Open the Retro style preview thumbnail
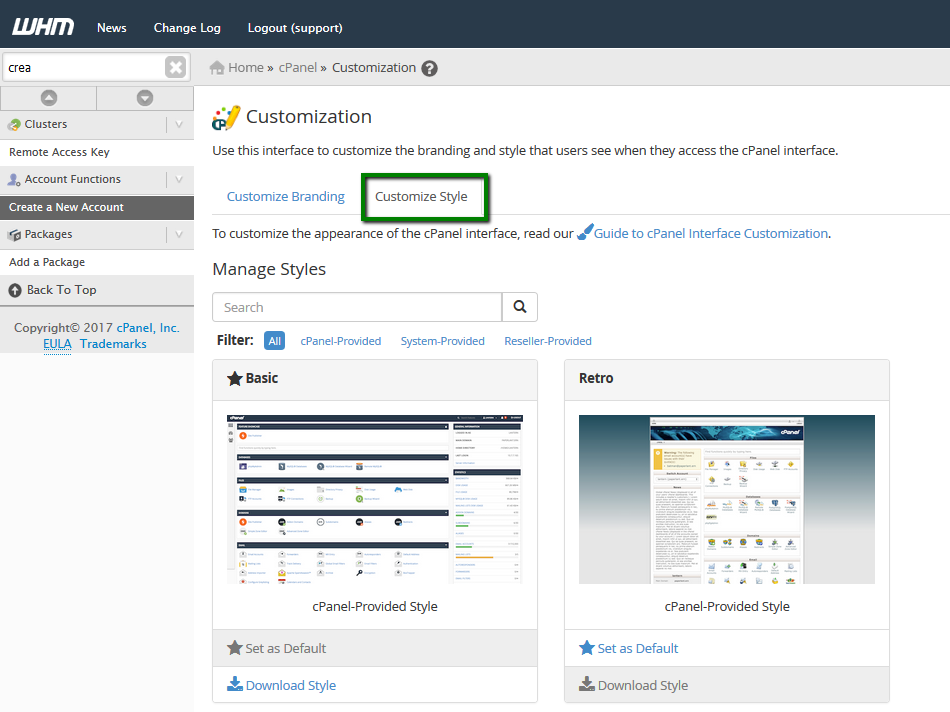950x712 pixels. (726, 499)
